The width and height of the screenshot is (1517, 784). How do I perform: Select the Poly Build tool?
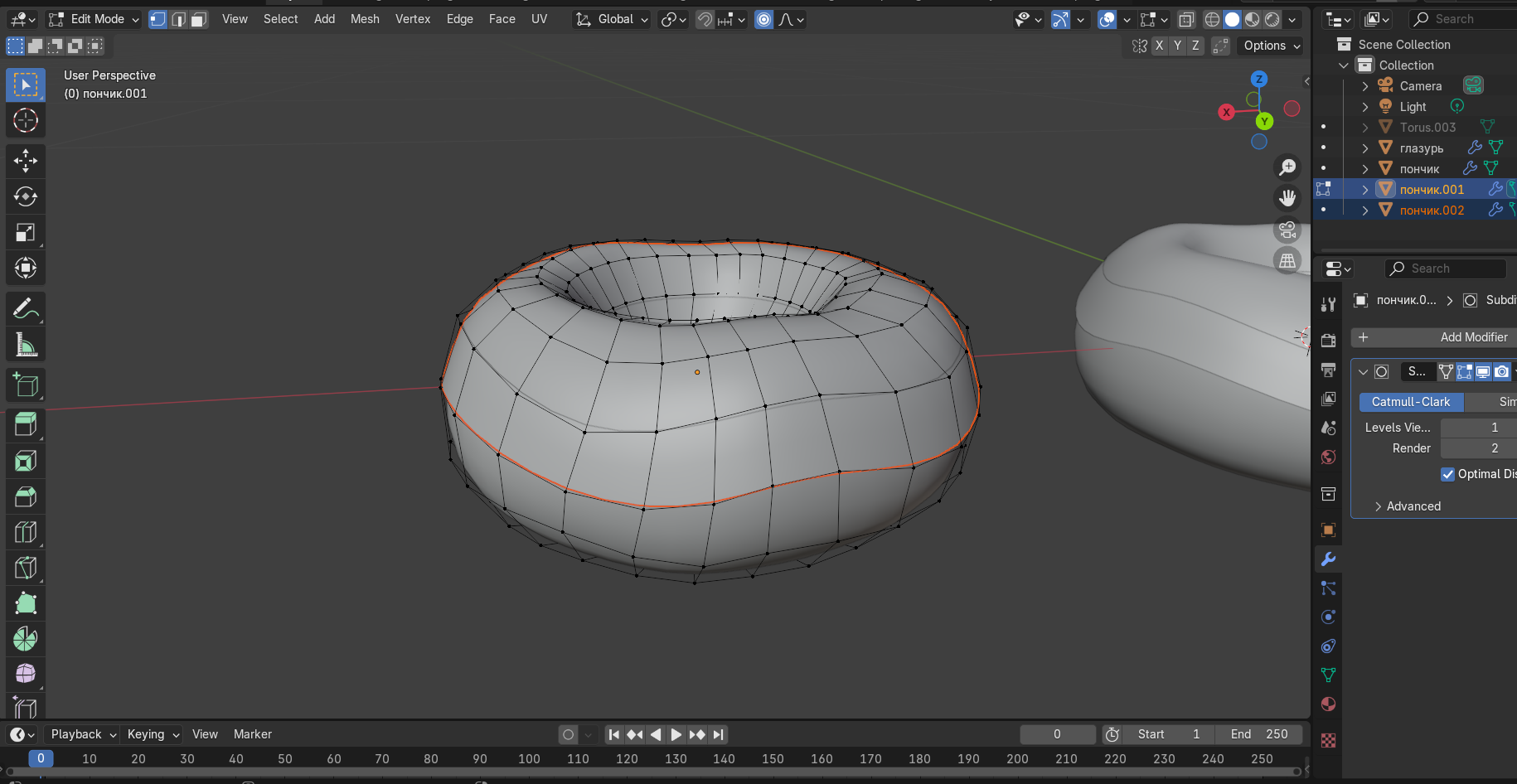pos(26,603)
